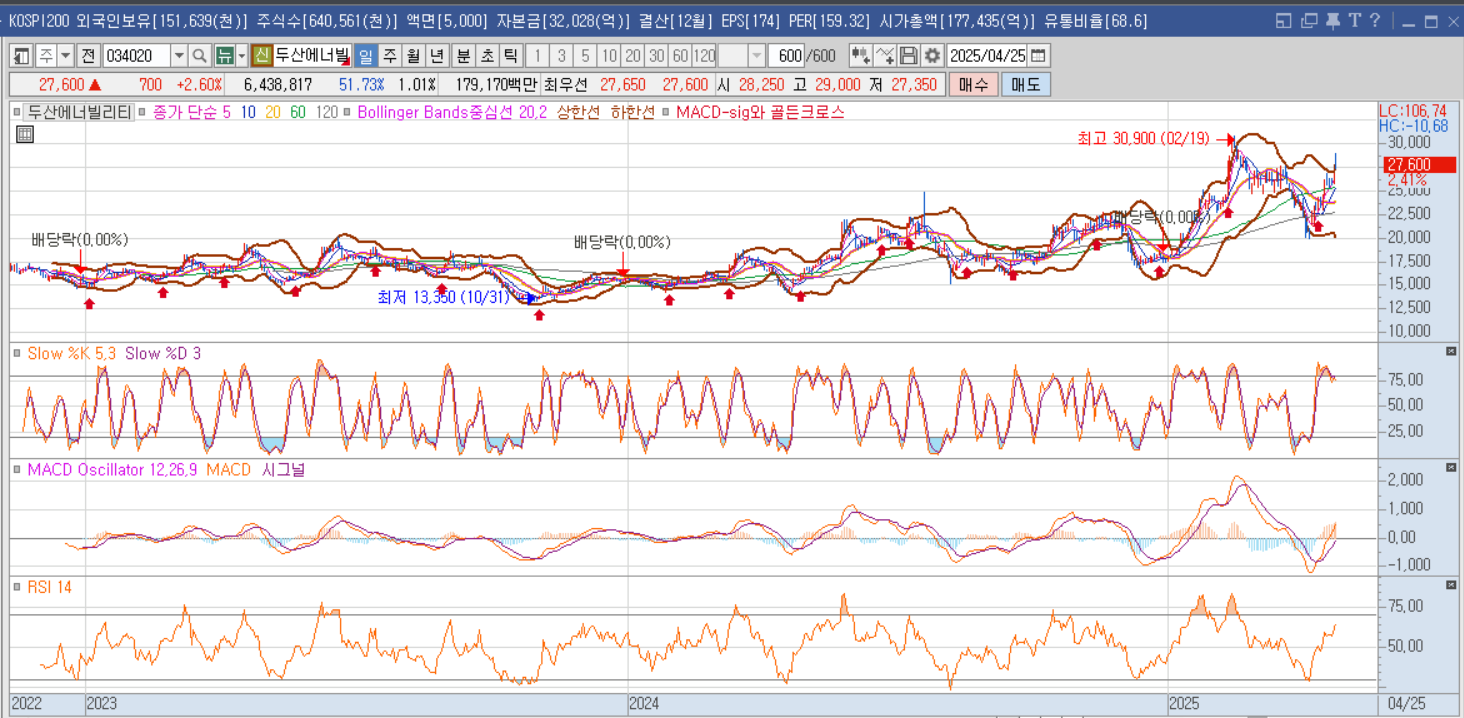Click the line chart tools icon
This screenshot has height=718, width=1464.
point(885,56)
